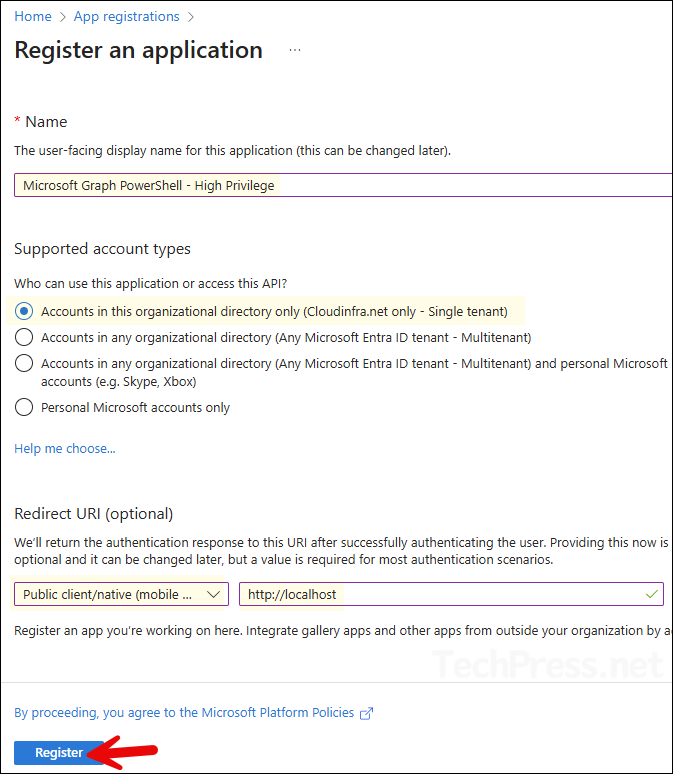Click the breadcrumb chevron after Home
The image size is (673, 774).
[62, 17]
